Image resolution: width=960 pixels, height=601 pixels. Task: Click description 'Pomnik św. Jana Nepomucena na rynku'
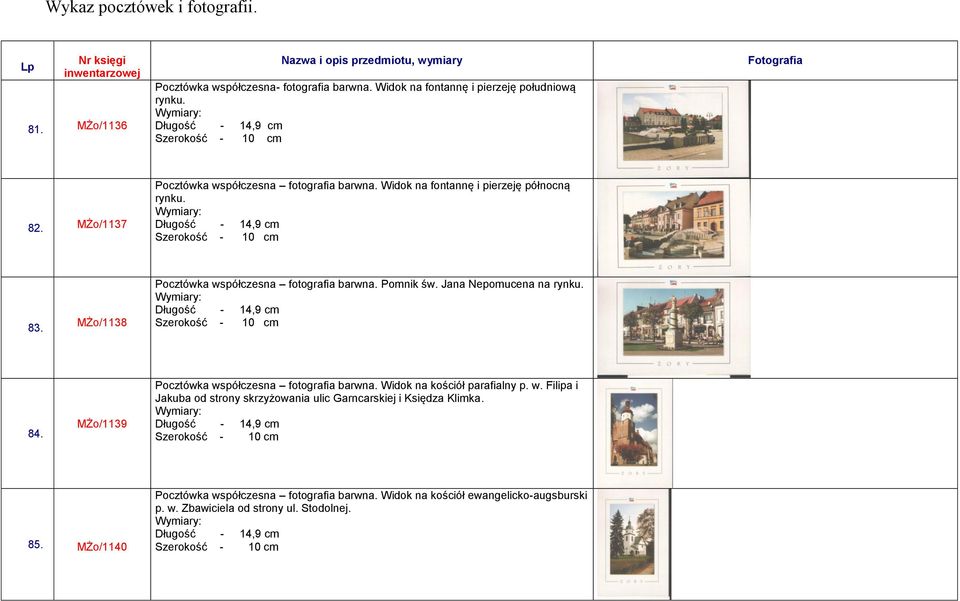point(369,284)
